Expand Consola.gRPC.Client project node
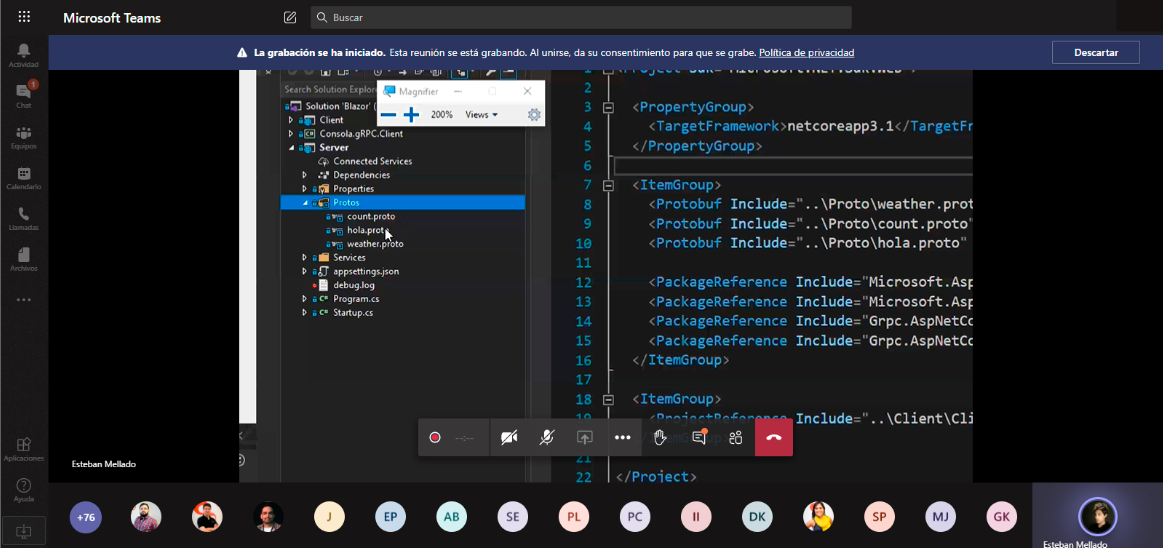Viewport: 1163px width, 548px height. [x=291, y=133]
